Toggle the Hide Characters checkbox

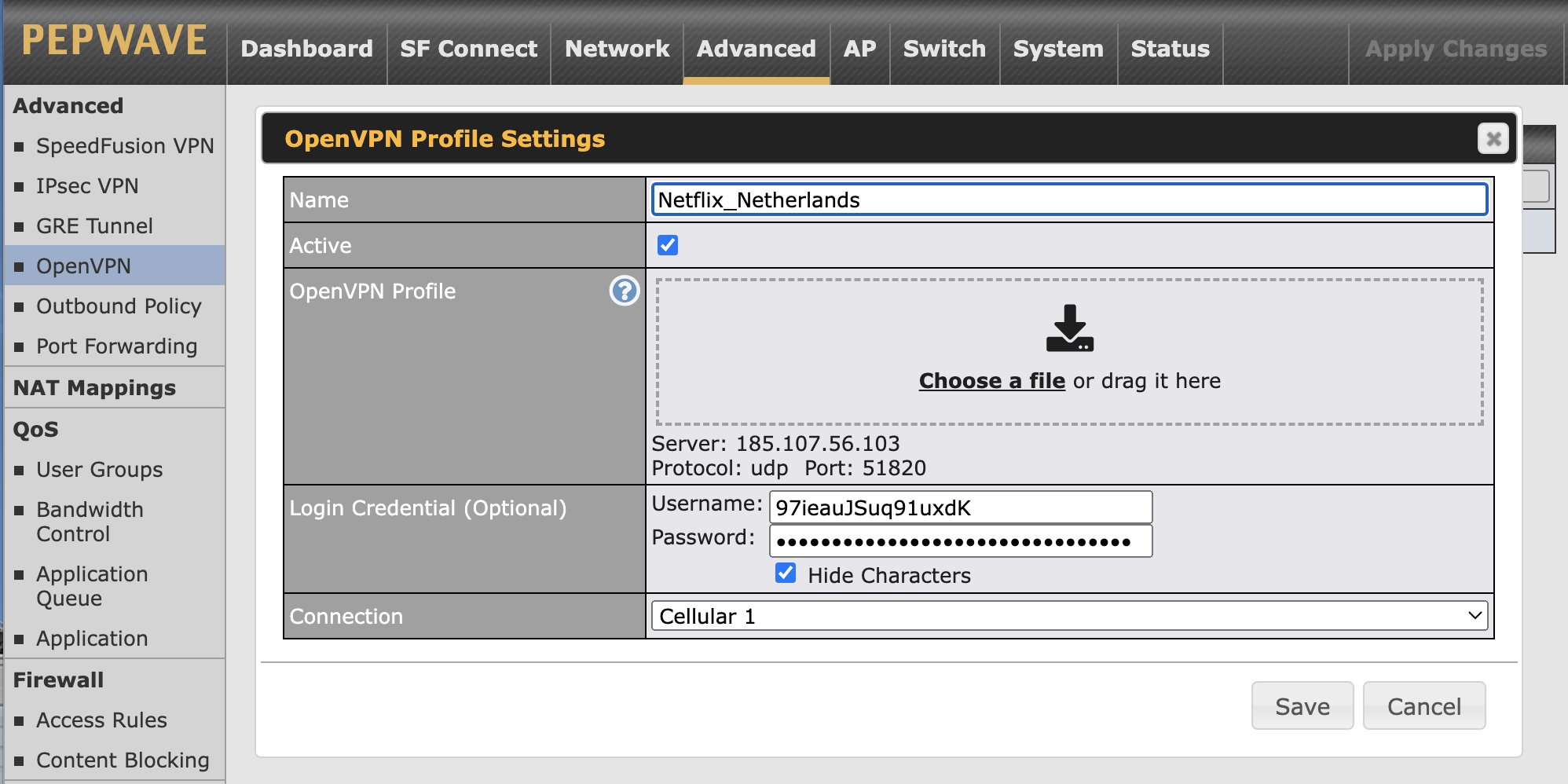point(786,573)
